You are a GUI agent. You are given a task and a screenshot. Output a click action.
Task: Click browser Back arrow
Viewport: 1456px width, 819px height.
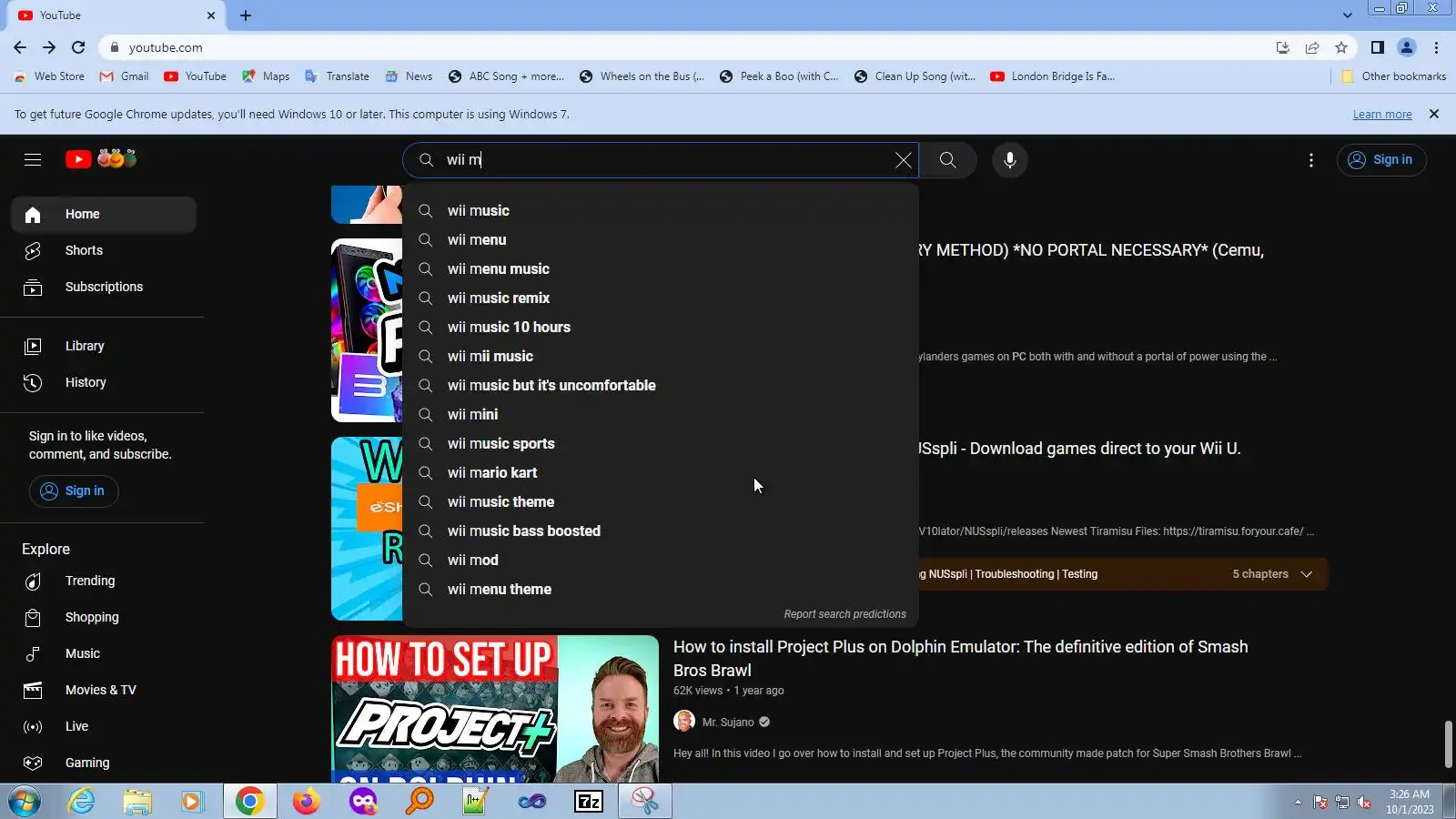(20, 47)
